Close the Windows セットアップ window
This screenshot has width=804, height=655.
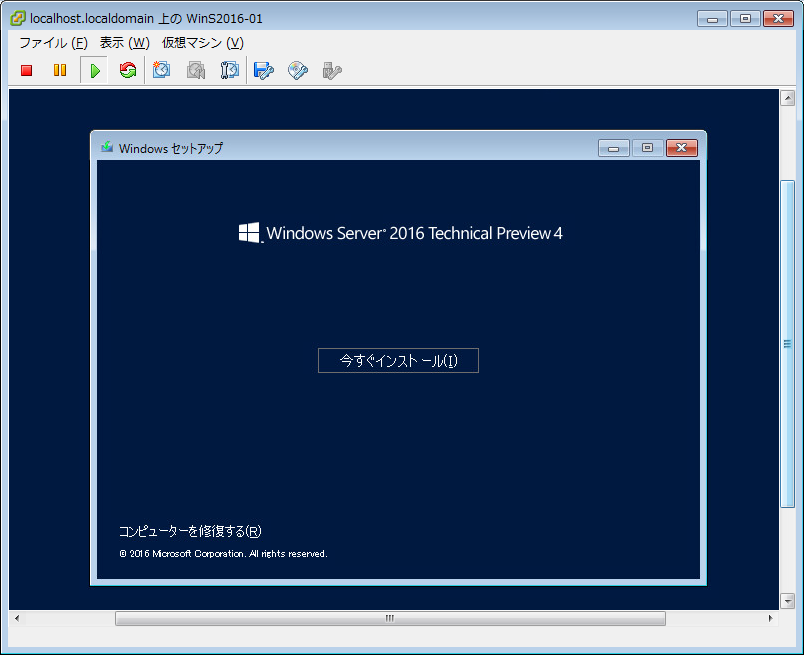tap(682, 148)
